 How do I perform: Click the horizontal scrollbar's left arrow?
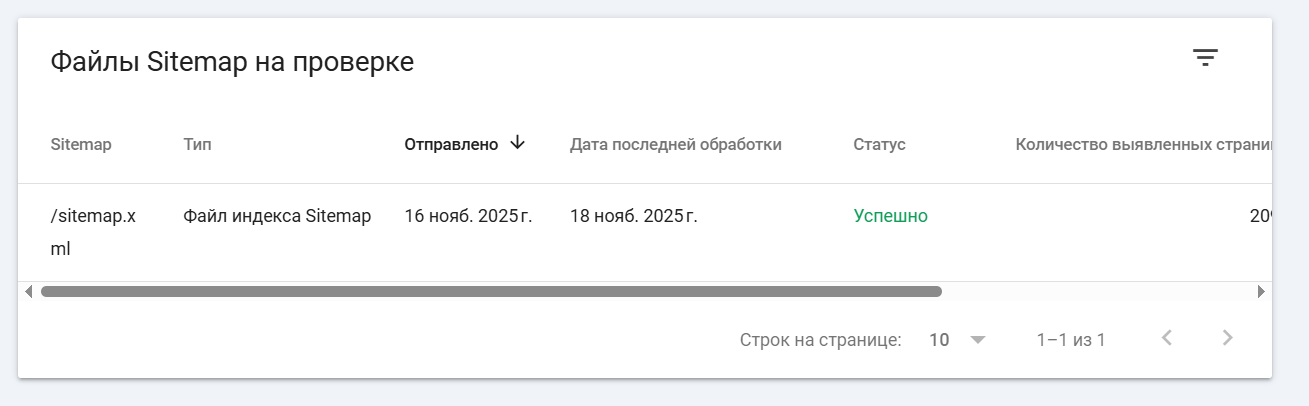pyautogui.click(x=28, y=292)
